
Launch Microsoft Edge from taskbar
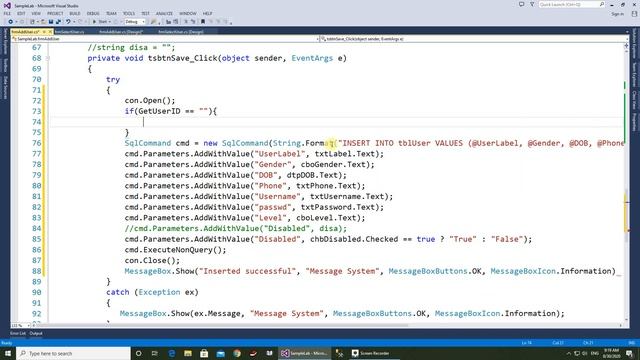point(171,353)
